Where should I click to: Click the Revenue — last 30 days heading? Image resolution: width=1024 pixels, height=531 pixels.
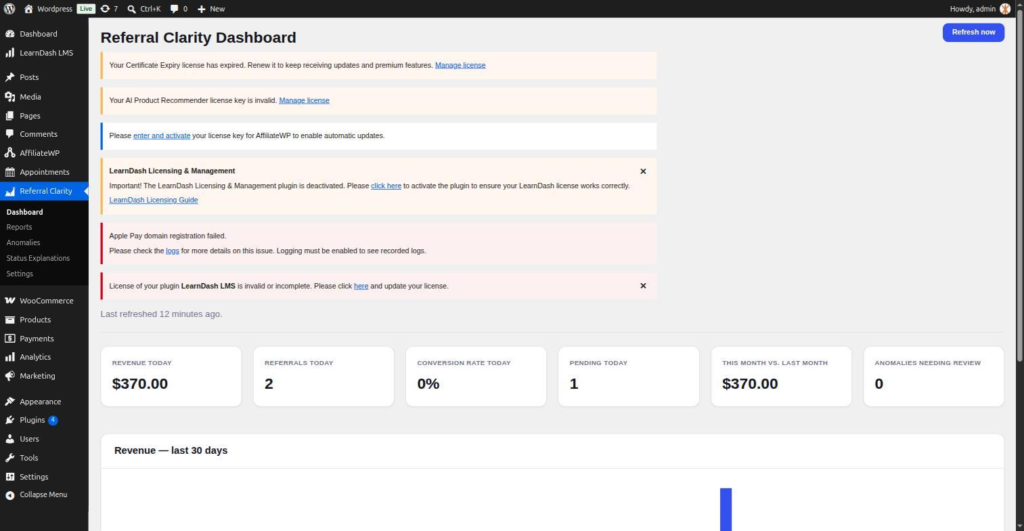[170, 451]
